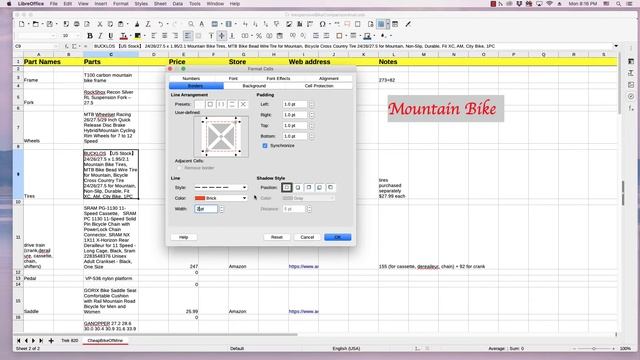
Task: Open the top sidebar panel icon
Action: pos(631,61)
